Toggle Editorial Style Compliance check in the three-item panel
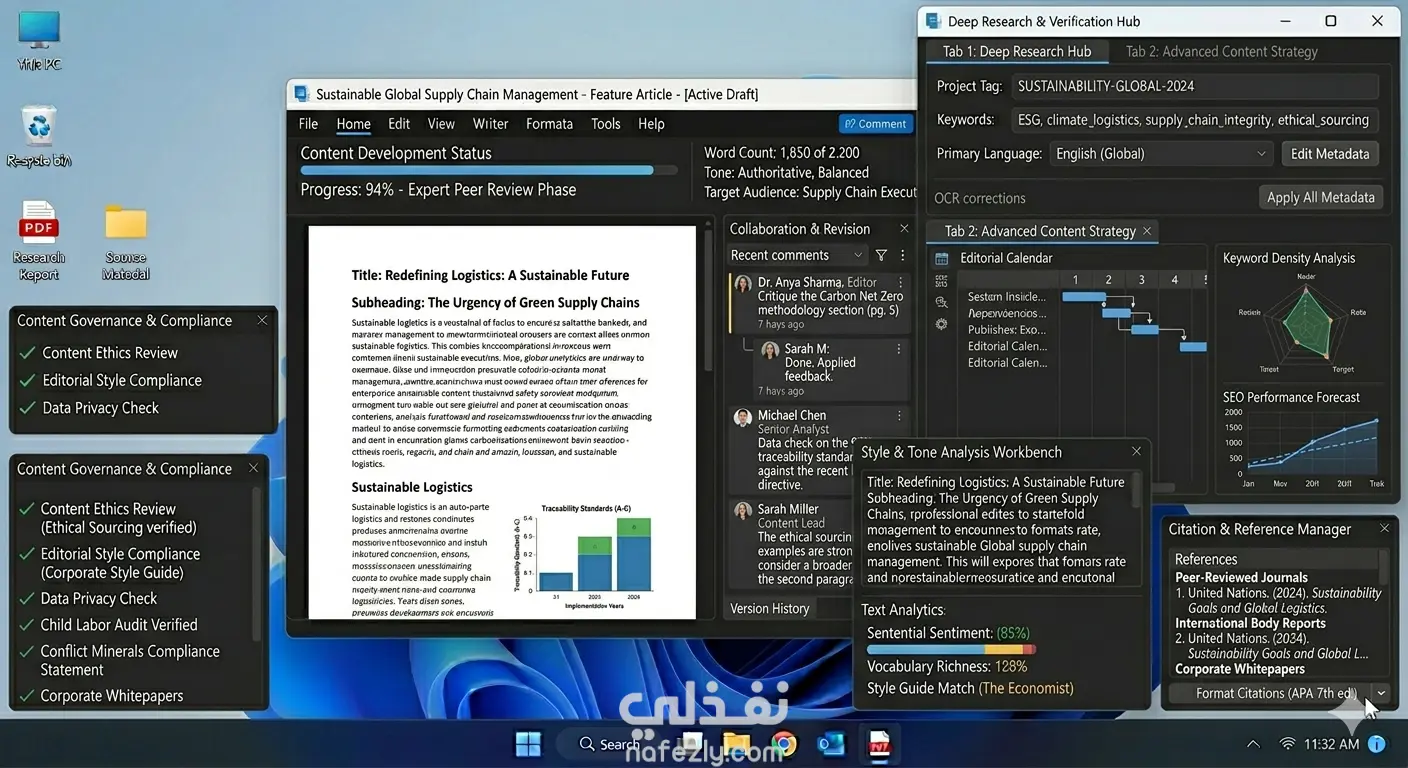The width and height of the screenshot is (1408, 768). coord(28,381)
